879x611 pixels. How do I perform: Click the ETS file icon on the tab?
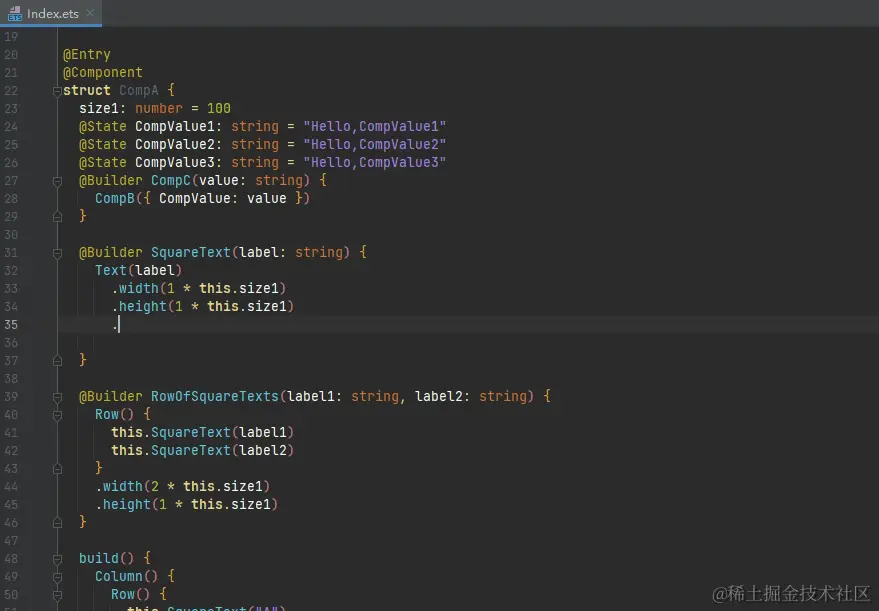pos(15,13)
